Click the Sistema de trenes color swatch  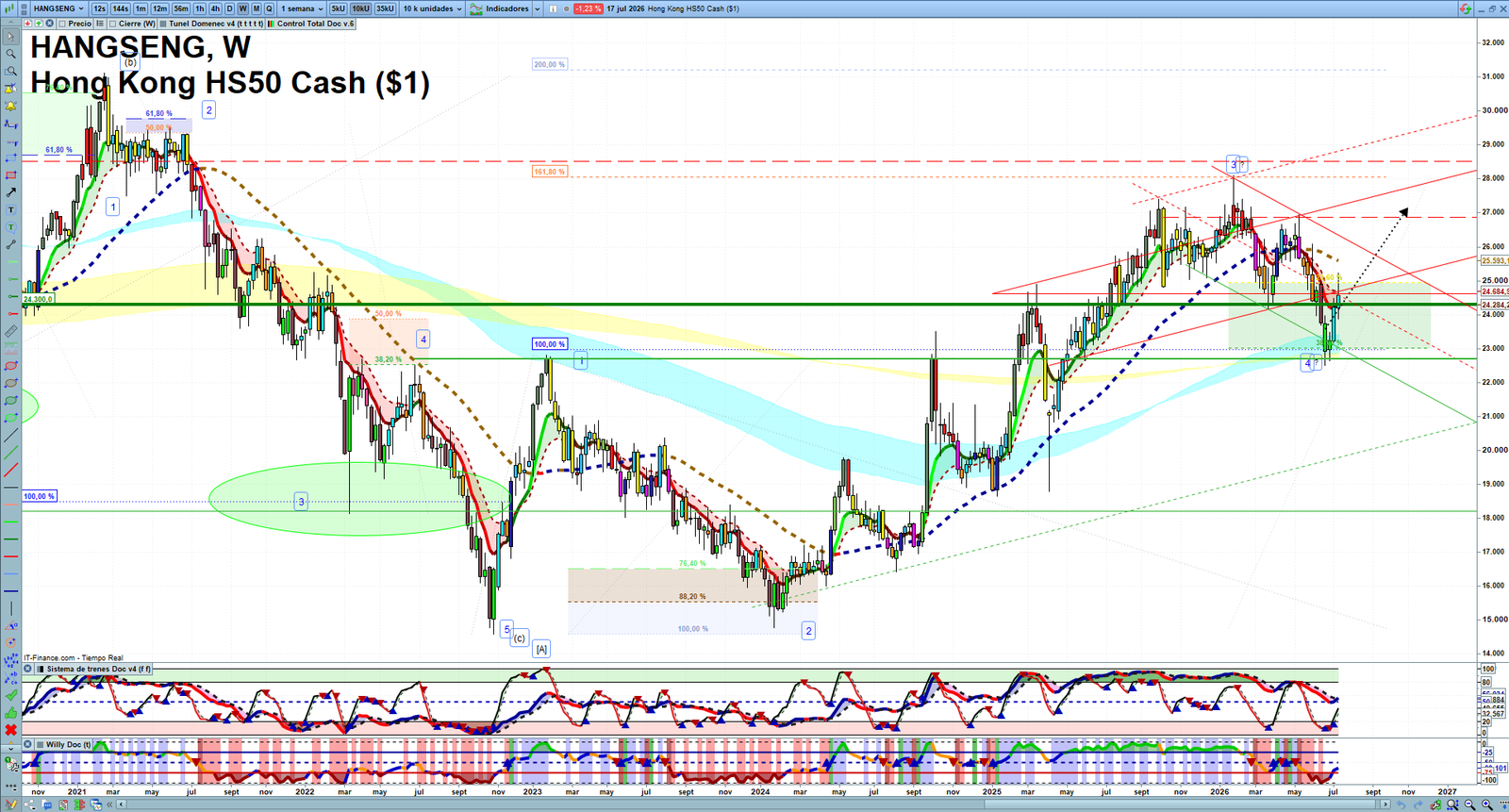click(40, 669)
